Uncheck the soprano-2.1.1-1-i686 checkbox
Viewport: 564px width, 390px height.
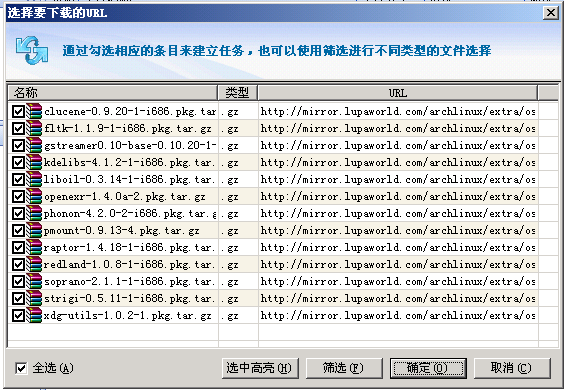pos(18,282)
